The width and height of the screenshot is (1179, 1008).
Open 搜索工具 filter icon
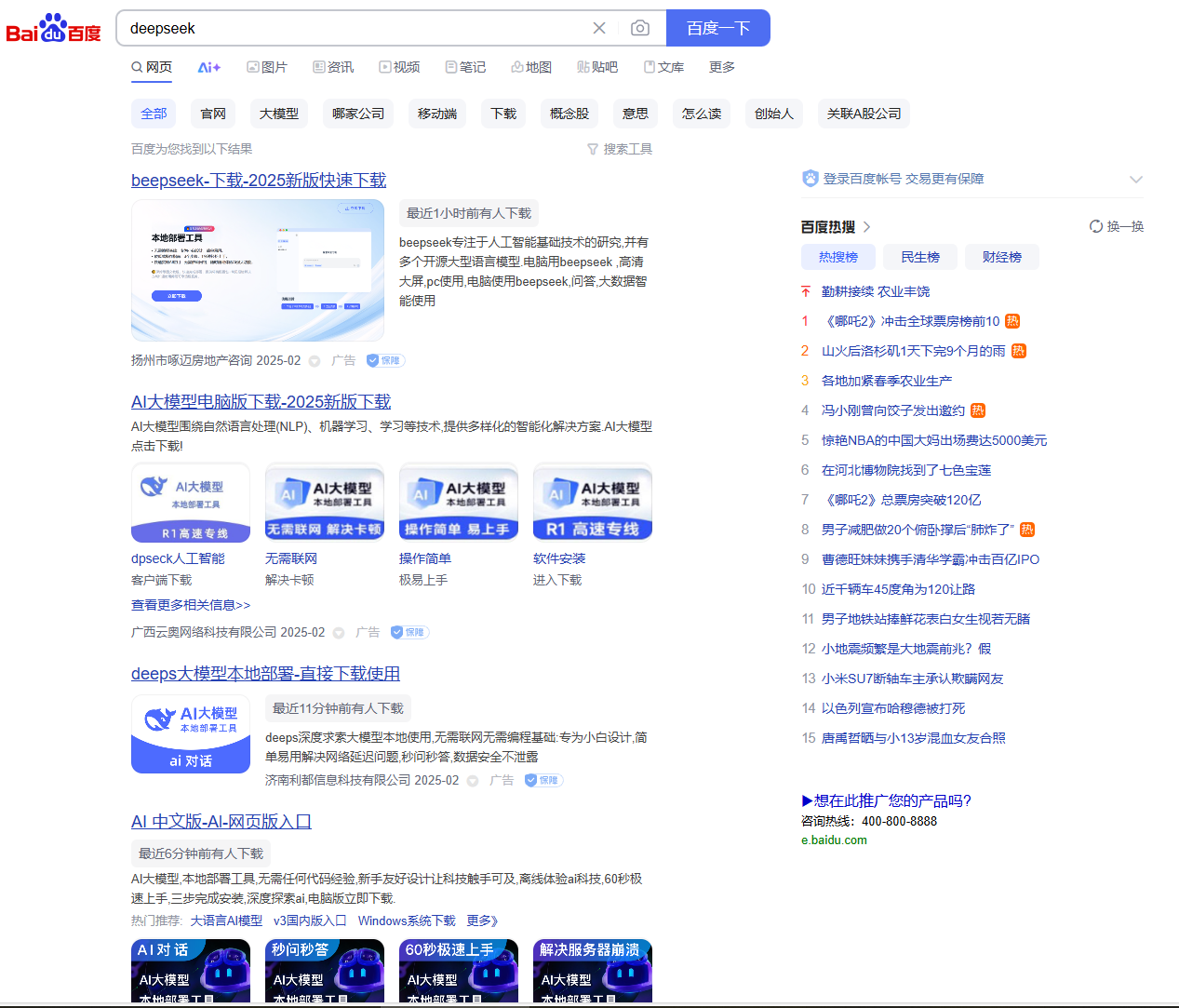593,149
